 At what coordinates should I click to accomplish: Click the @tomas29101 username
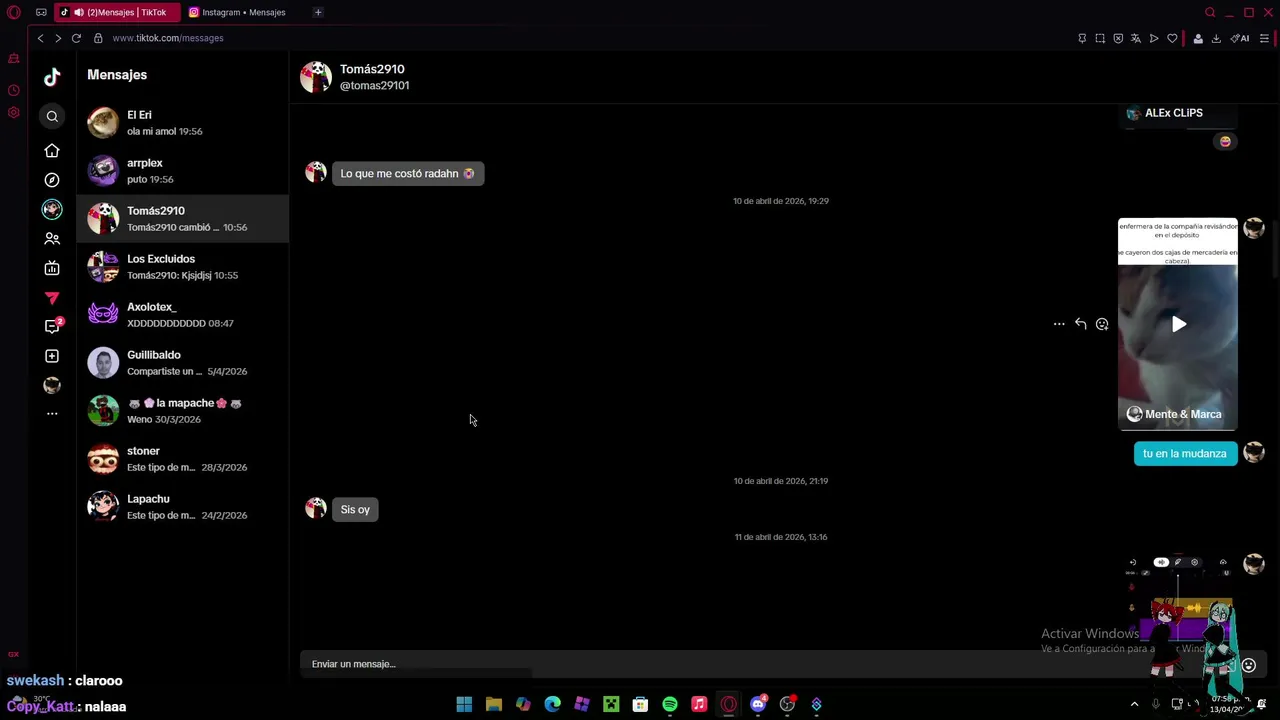coord(374,86)
